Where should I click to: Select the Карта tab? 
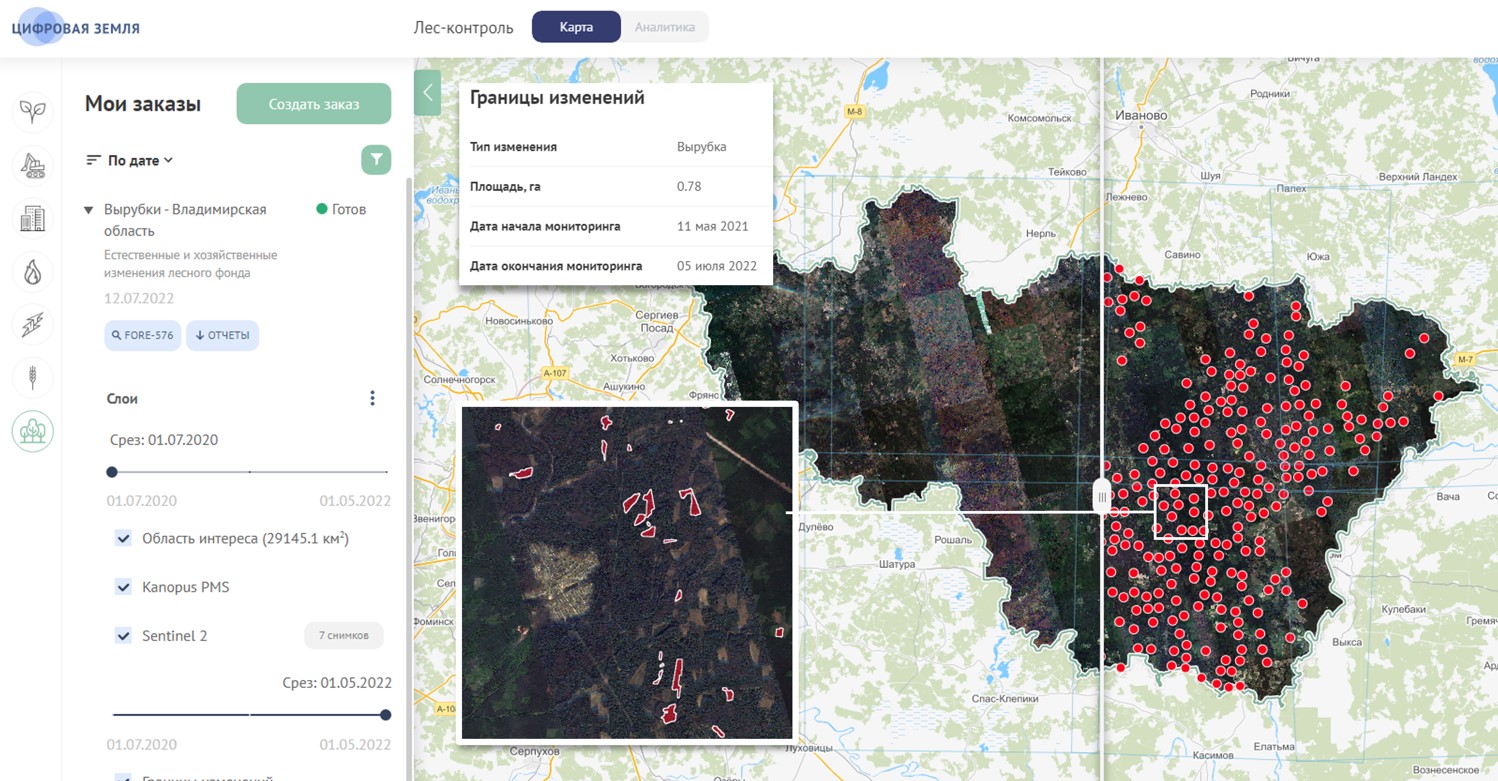point(576,27)
